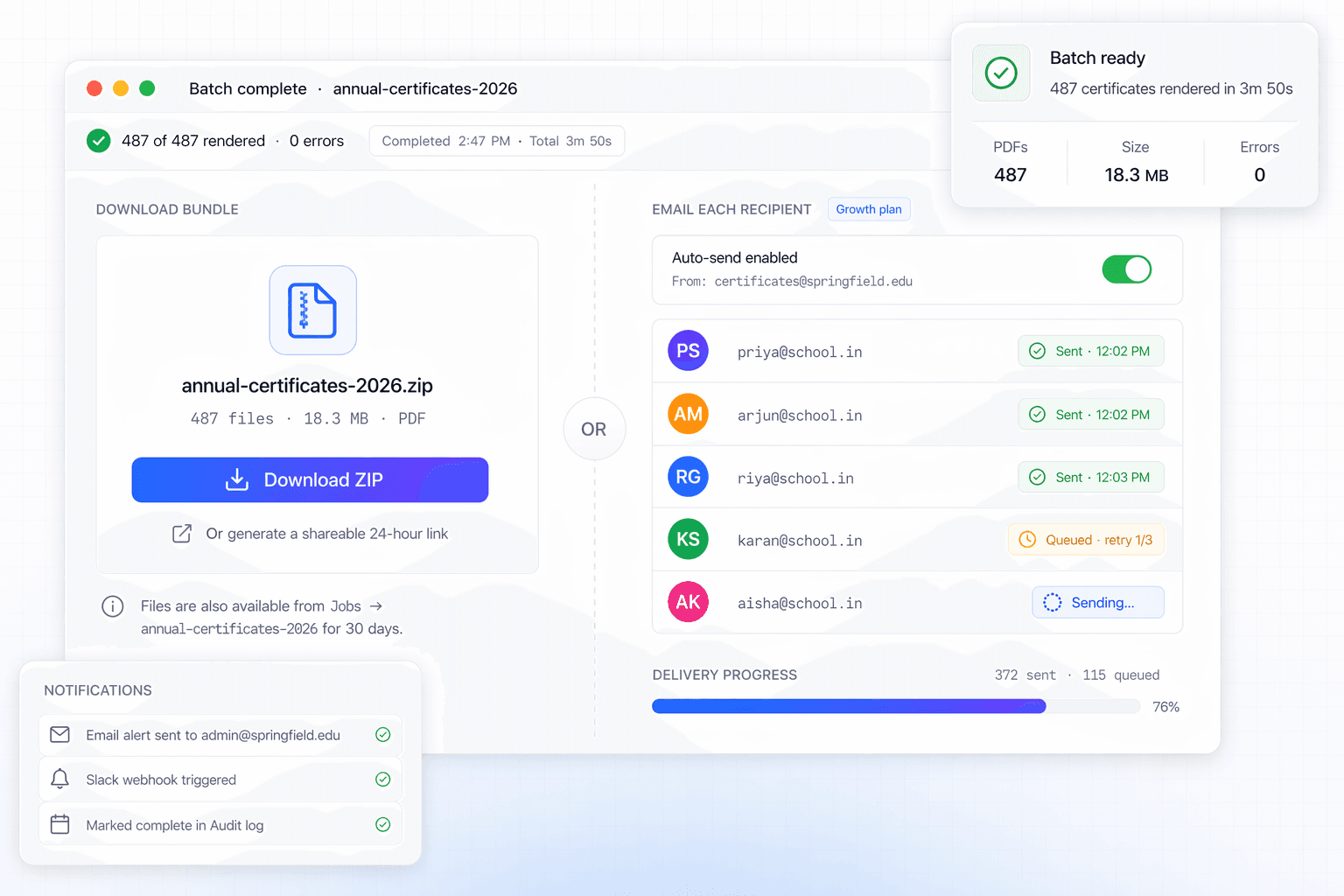
Task: Click the priya@school.in email address
Action: tap(800, 352)
